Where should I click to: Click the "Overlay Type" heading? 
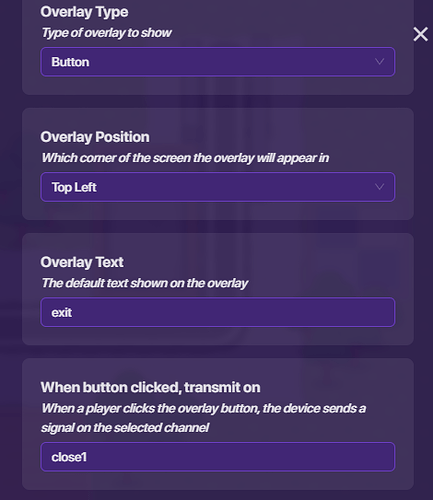tap(84, 12)
